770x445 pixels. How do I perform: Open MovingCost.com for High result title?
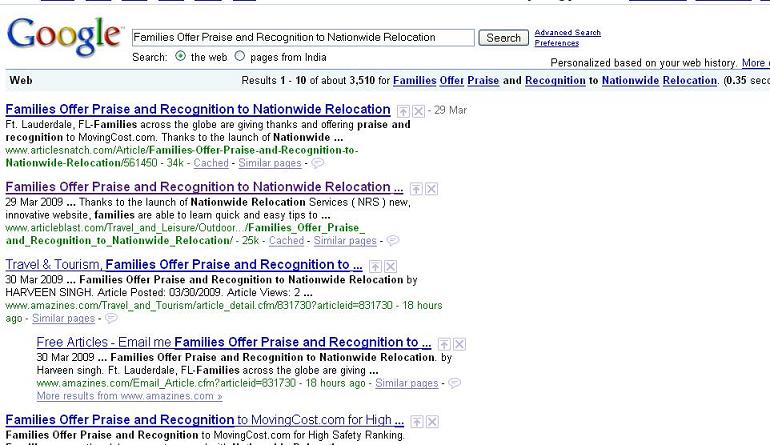(x=205, y=420)
